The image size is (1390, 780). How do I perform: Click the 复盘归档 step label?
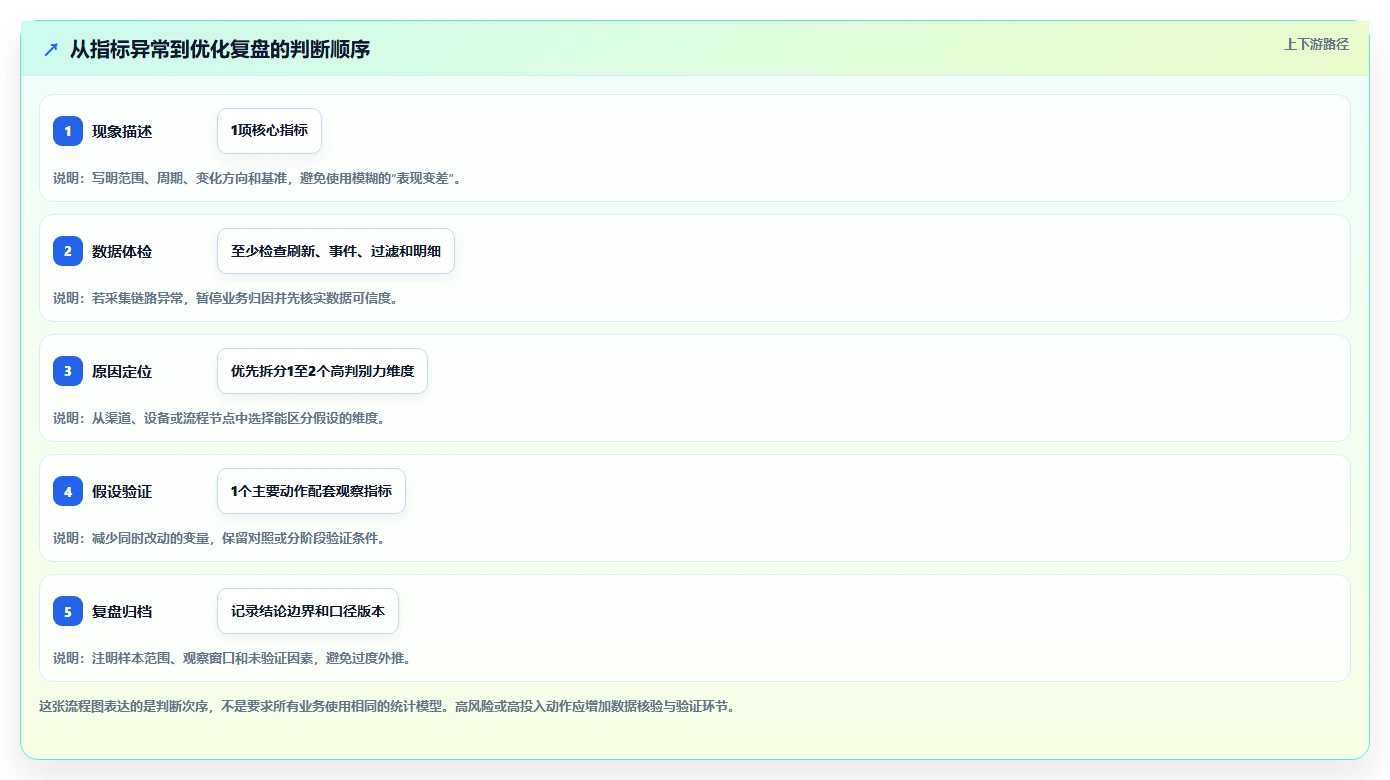(x=122, y=611)
